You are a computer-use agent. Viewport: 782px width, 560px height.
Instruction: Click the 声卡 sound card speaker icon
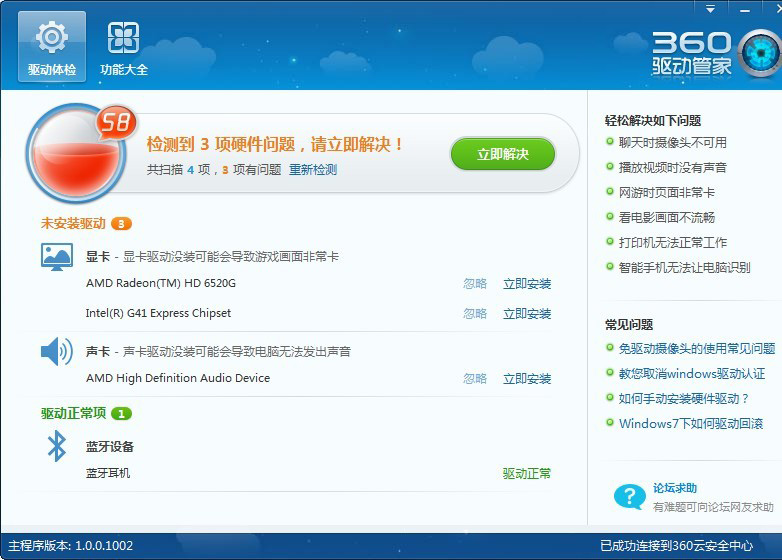(57, 352)
